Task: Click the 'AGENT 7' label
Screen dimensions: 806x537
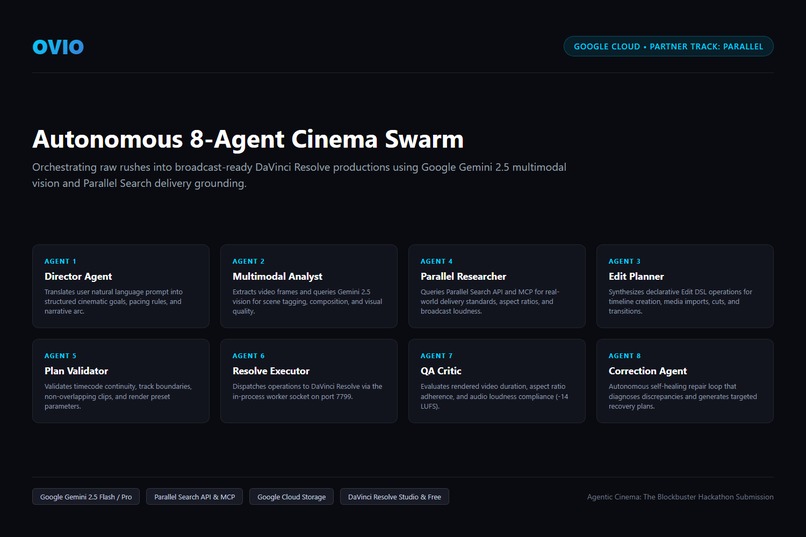Action: click(x=436, y=356)
